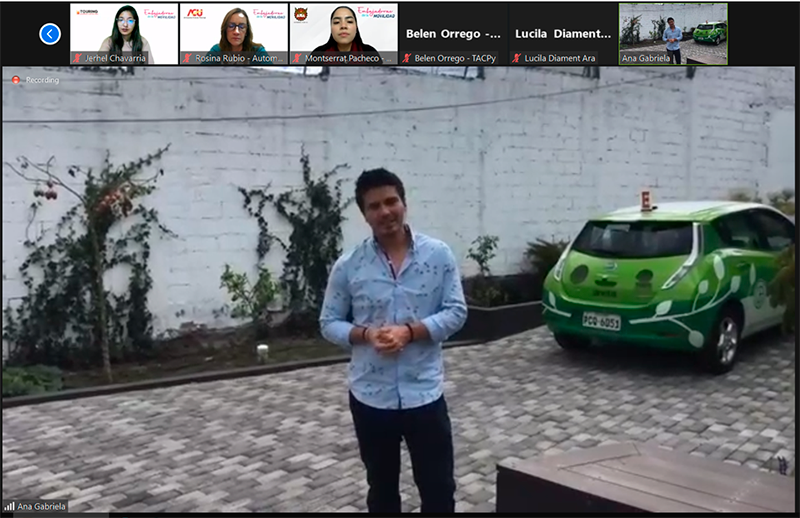Click muted mic icon beside Montserrat Pacheco
The width and height of the screenshot is (800, 518).
point(297,58)
